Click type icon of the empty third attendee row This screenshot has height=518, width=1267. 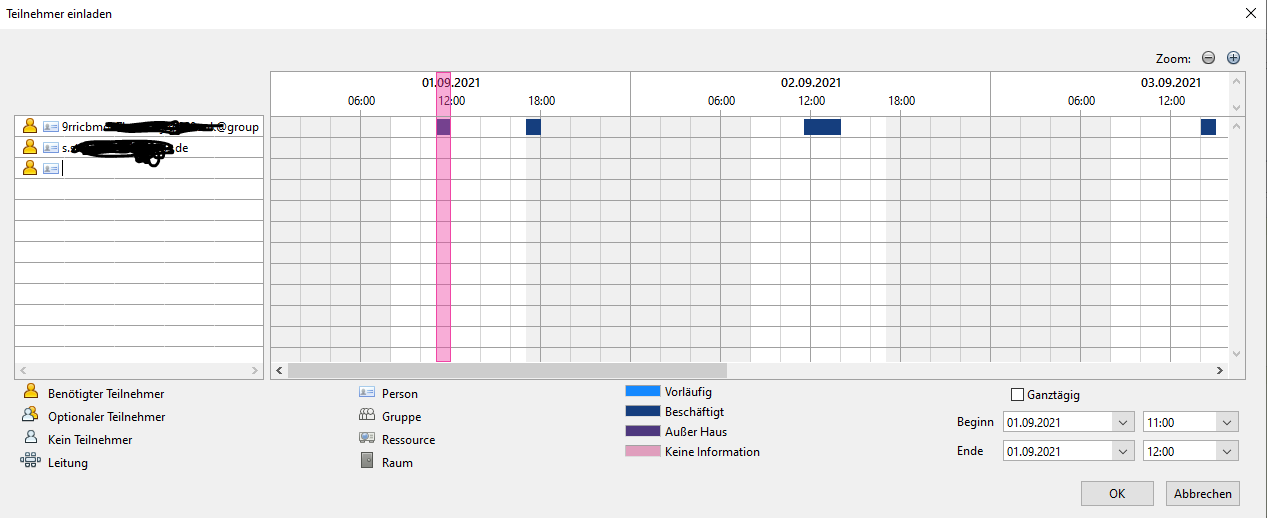point(51,169)
